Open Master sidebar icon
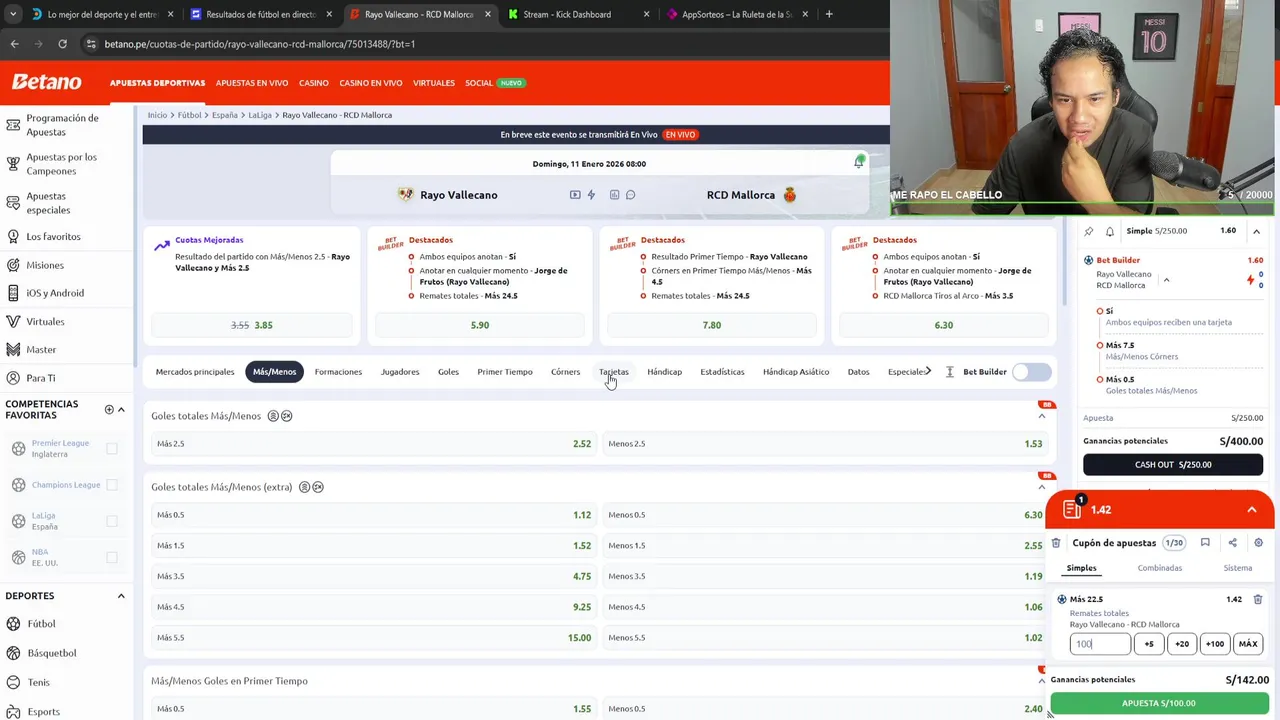The image size is (1280, 720). (x=13, y=349)
